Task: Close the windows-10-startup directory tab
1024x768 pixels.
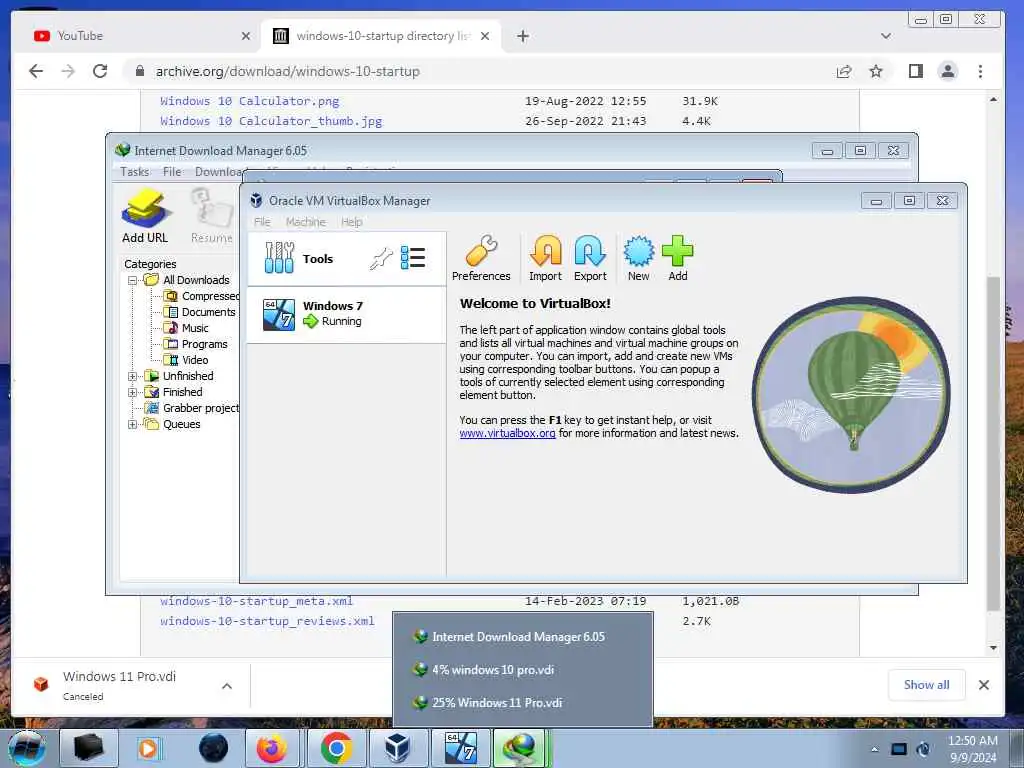Action: (x=485, y=36)
